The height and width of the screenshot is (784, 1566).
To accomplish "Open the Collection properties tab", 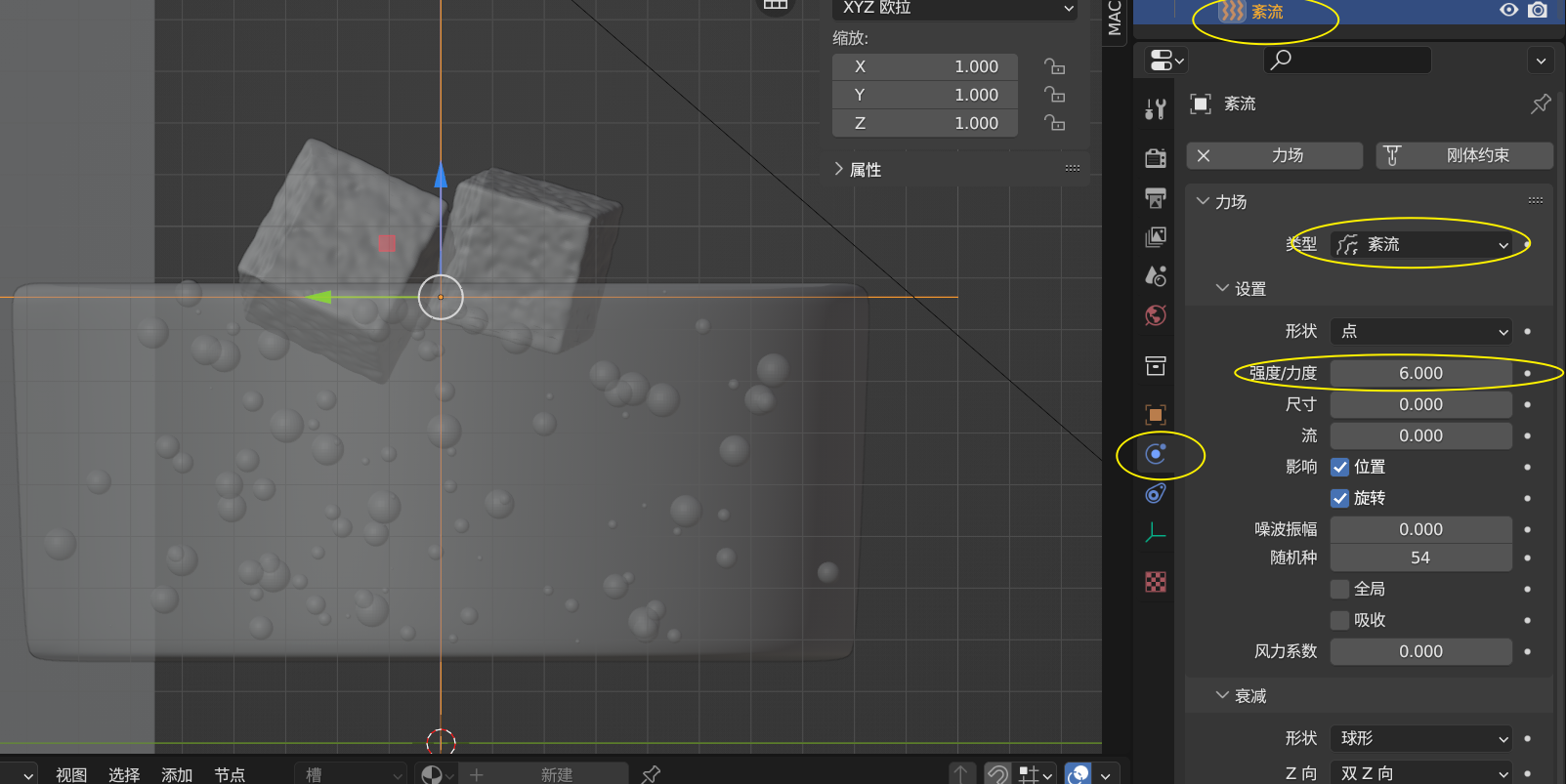I will click(x=1156, y=366).
